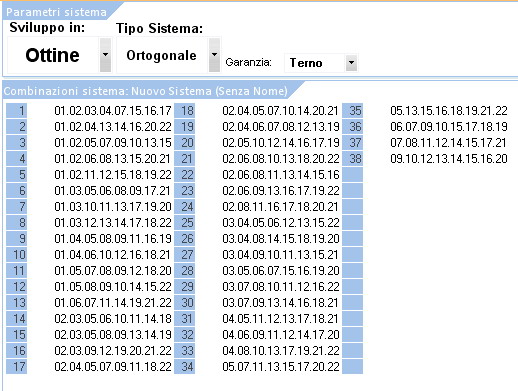The image size is (518, 391).
Task: Click the Terno guarantee field
Action: coord(315,63)
